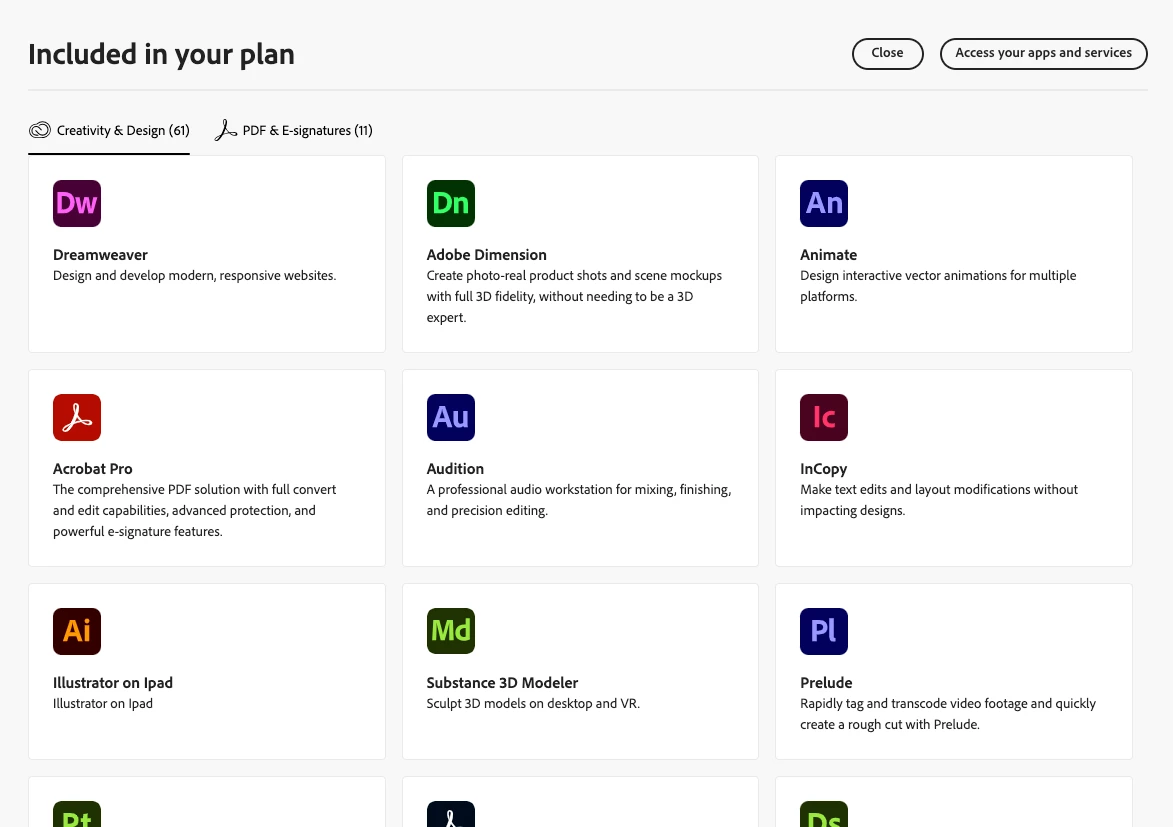
Task: Click the InCopy Ic icon
Action: 824,418
